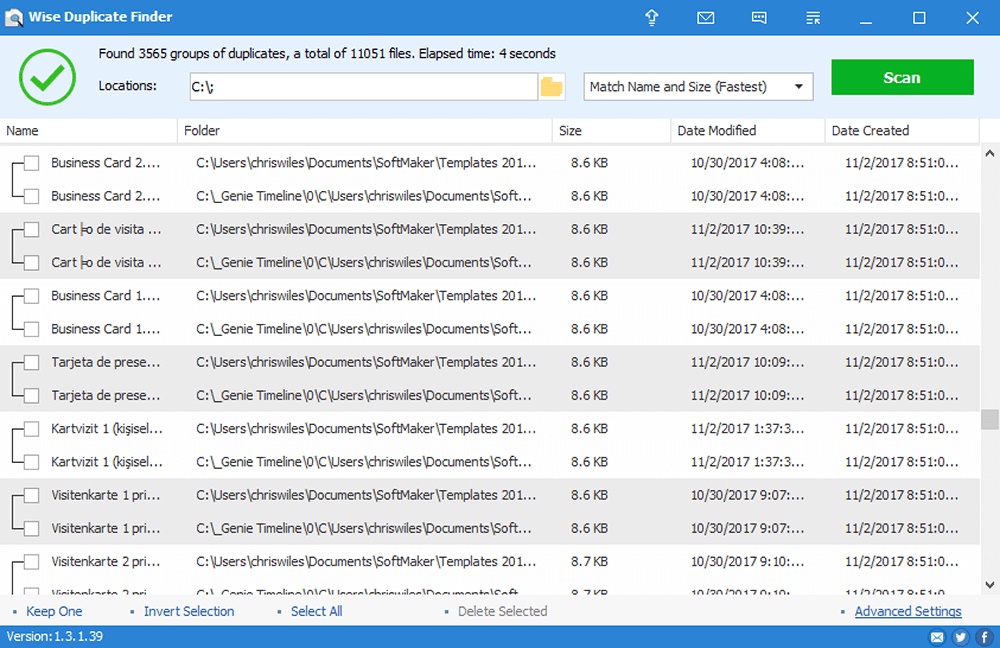The image size is (1000, 648).
Task: Check Visitenkarte 1 in Genie Timeline folder
Action: click(x=31, y=528)
